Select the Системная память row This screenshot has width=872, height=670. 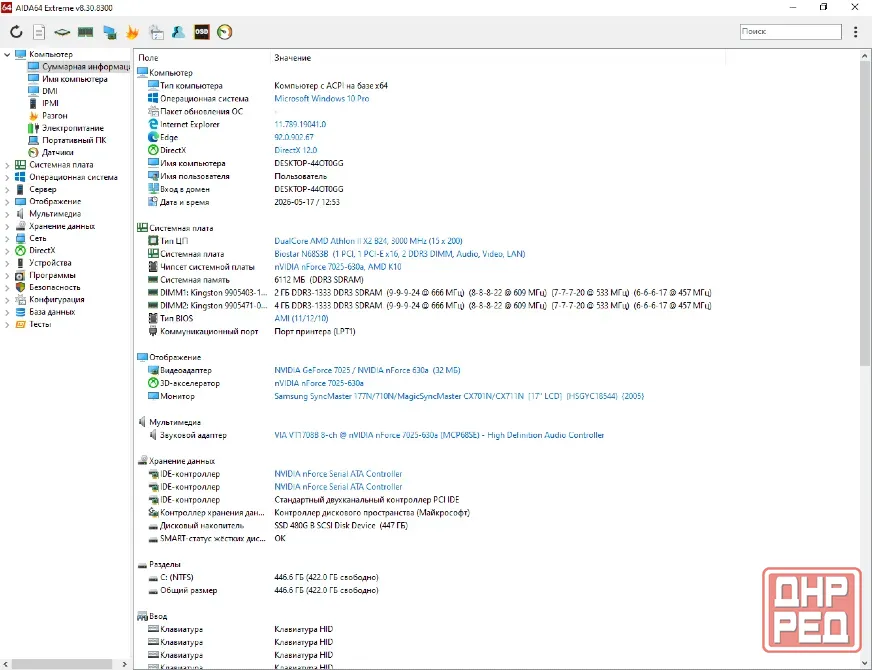[256, 280]
